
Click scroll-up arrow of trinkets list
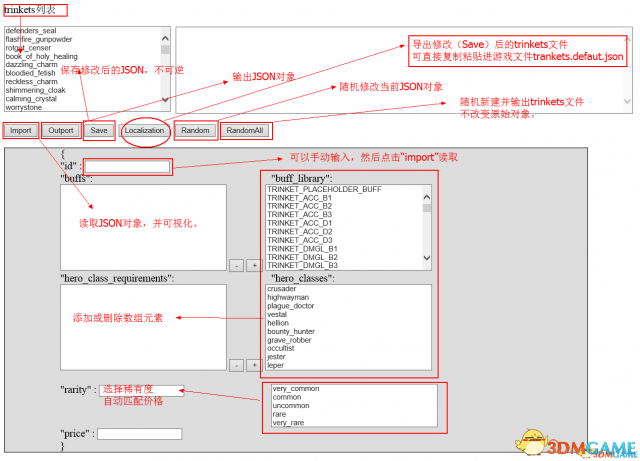[x=165, y=38]
